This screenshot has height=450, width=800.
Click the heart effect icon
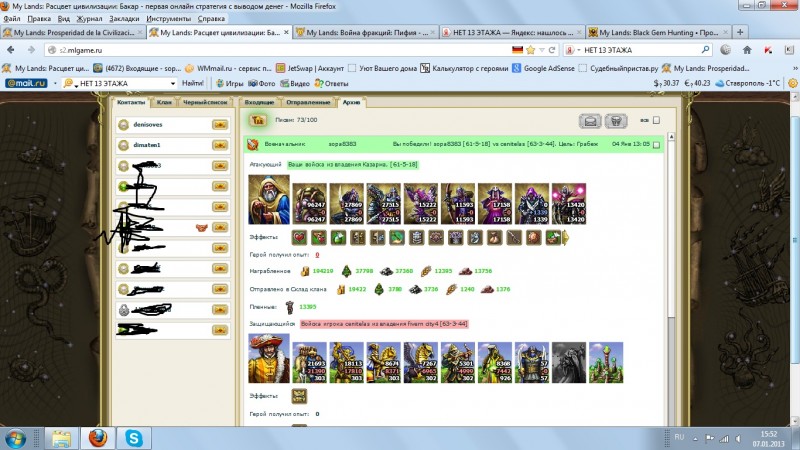(x=316, y=237)
